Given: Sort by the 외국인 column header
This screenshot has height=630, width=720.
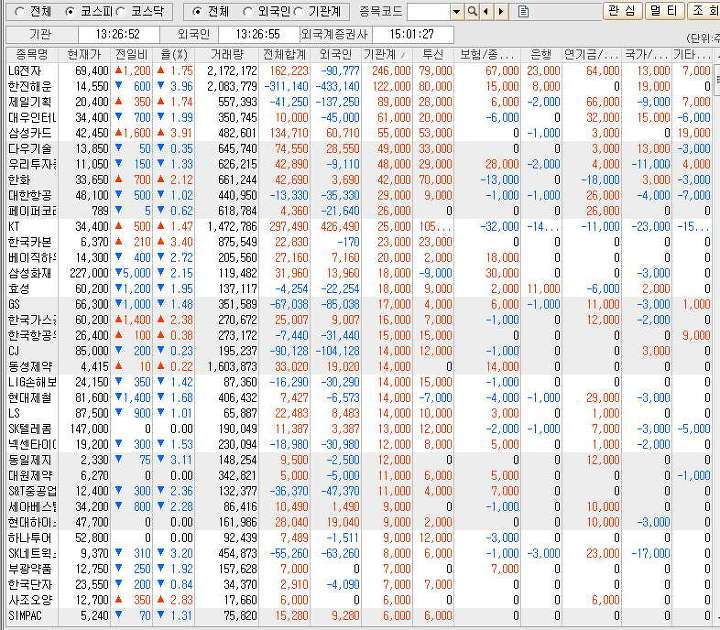Looking at the screenshot, I should click(x=336, y=55).
